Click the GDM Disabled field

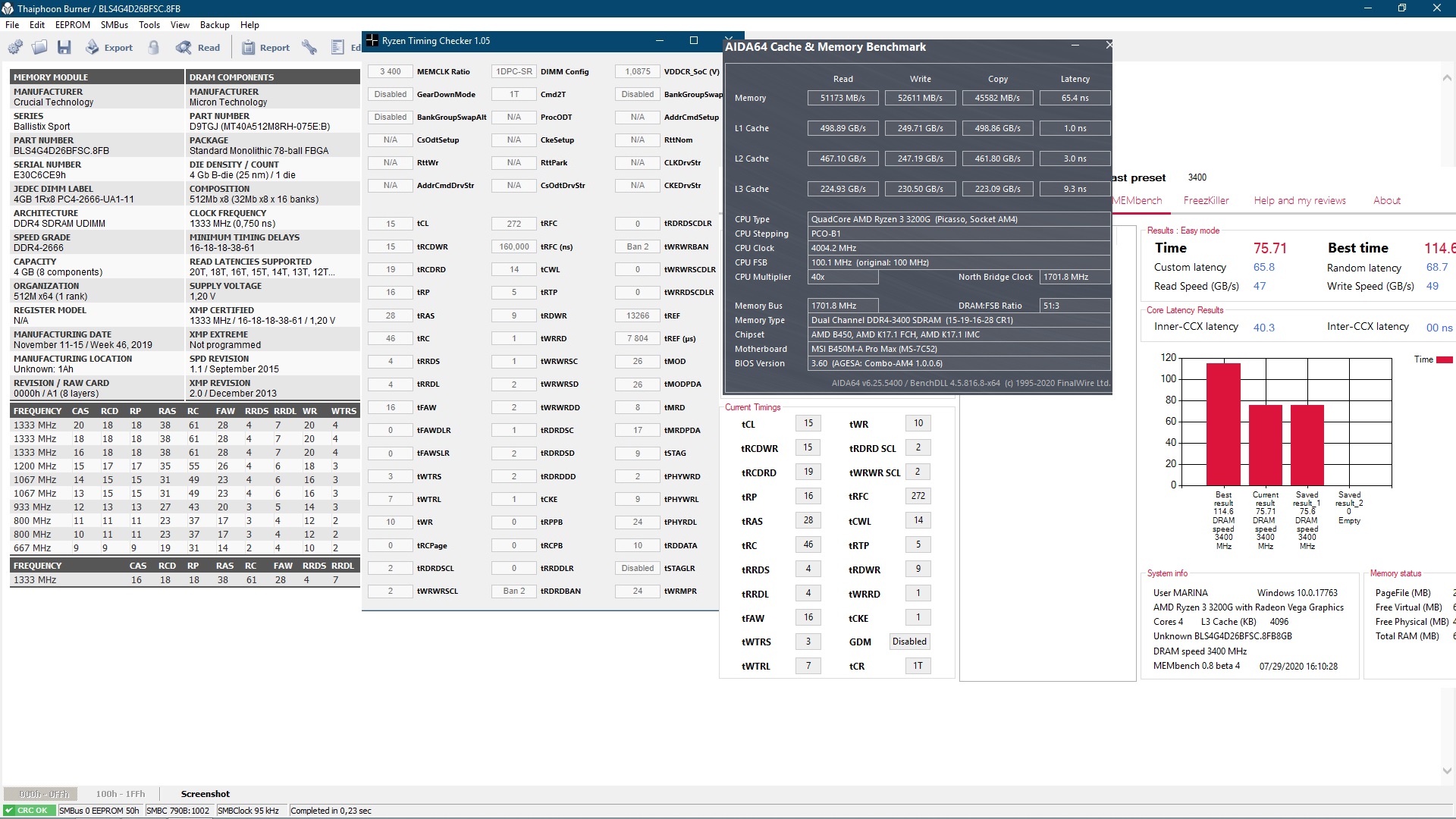[909, 642]
